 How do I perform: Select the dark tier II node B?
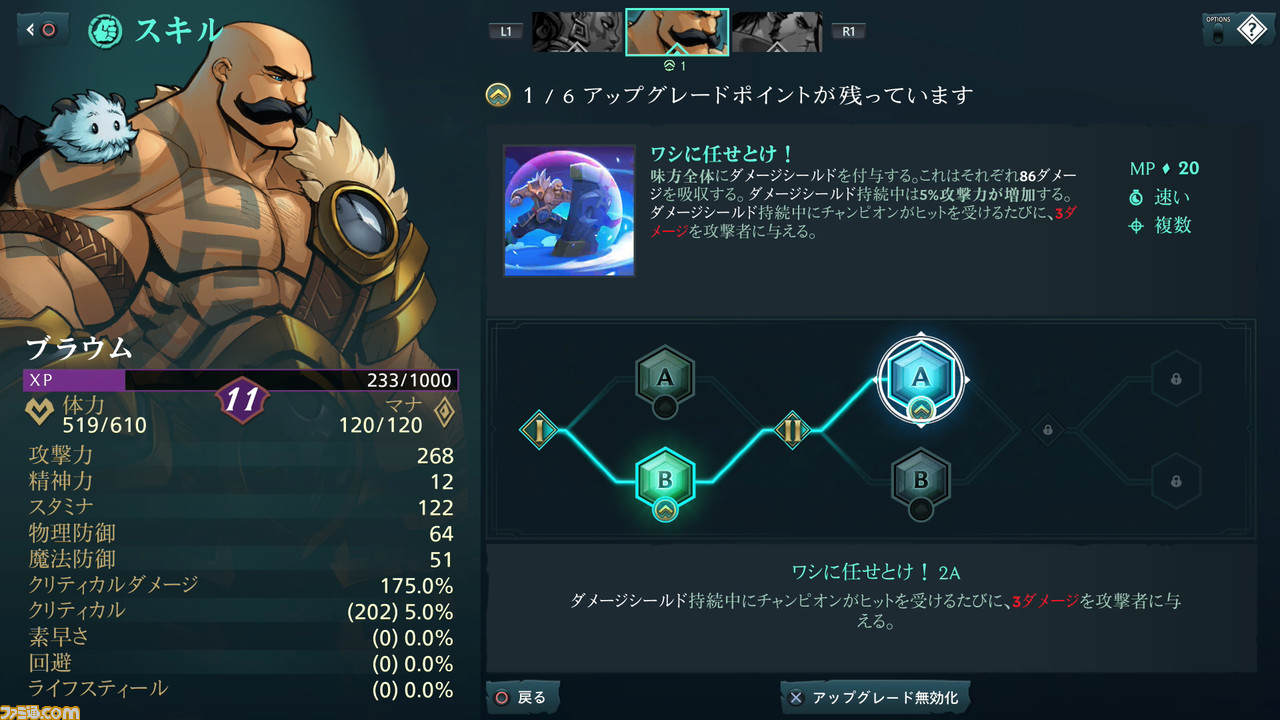pos(921,480)
